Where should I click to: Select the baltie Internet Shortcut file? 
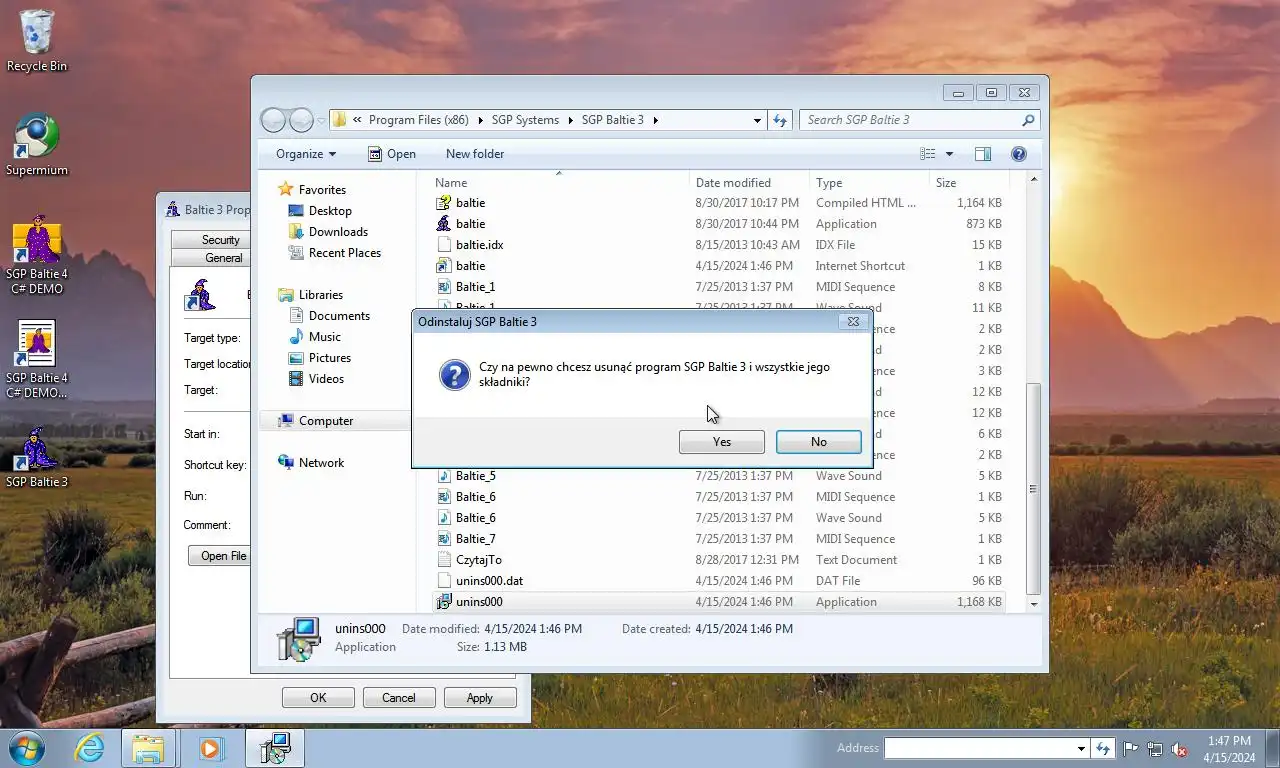[x=718, y=266]
